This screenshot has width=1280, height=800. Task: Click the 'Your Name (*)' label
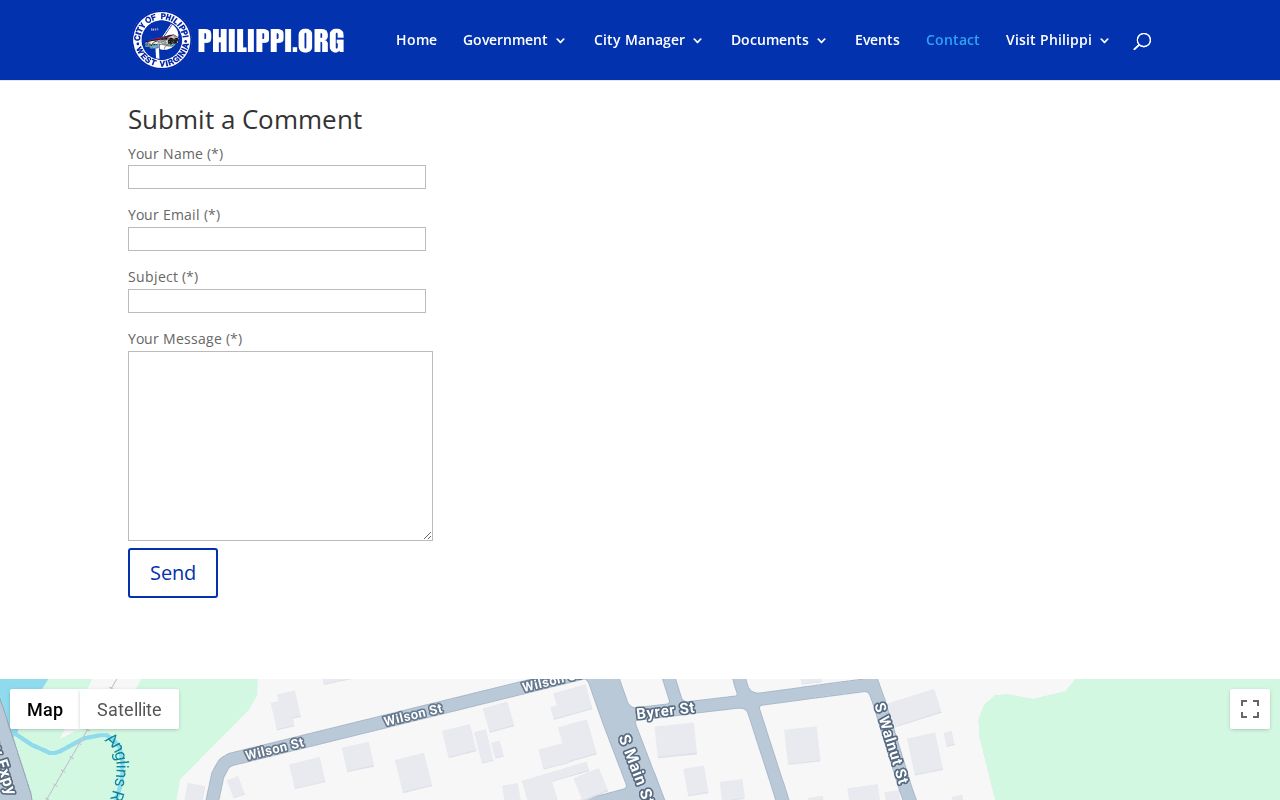(176, 154)
